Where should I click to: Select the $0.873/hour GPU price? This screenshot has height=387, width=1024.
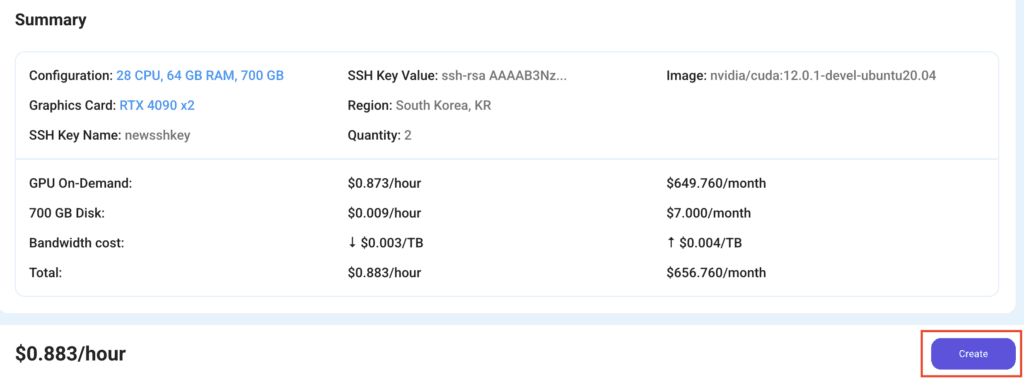385,183
